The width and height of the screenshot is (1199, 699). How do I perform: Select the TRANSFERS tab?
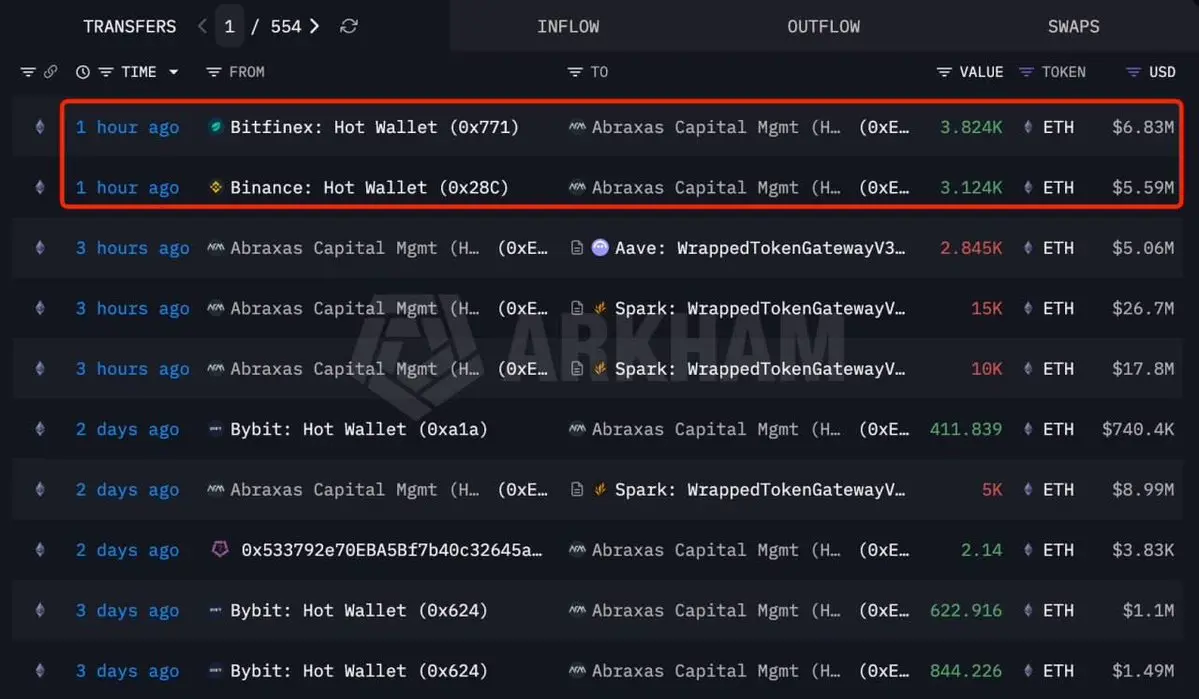click(x=129, y=27)
